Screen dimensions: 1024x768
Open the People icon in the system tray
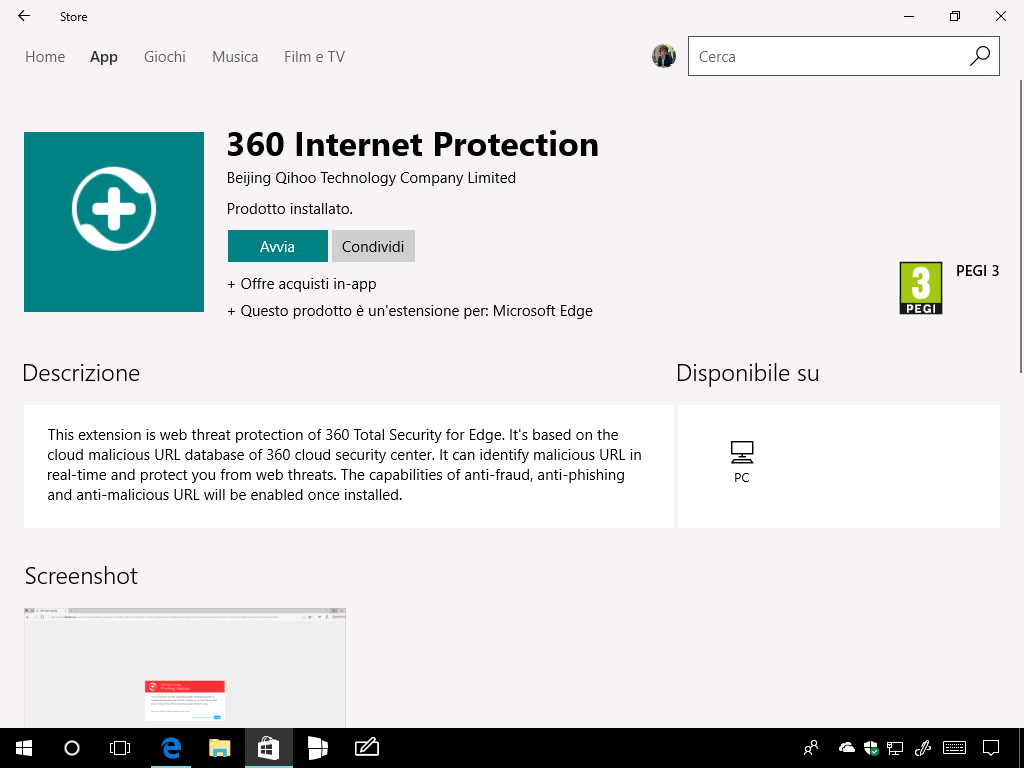811,748
